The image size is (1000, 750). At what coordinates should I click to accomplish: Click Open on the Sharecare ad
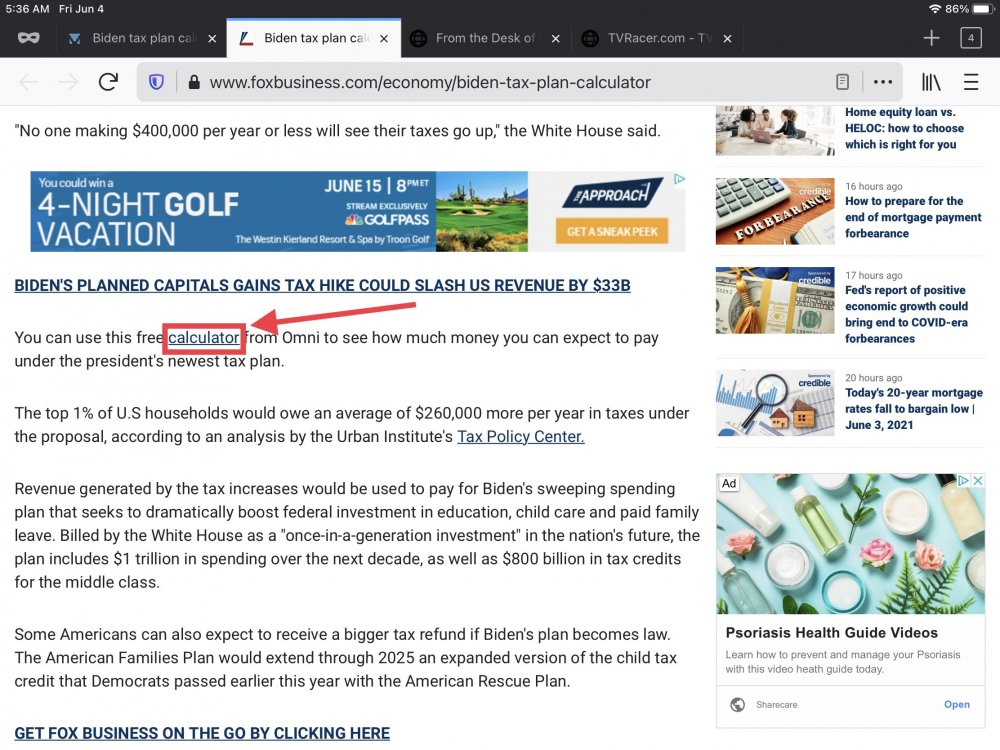(957, 704)
